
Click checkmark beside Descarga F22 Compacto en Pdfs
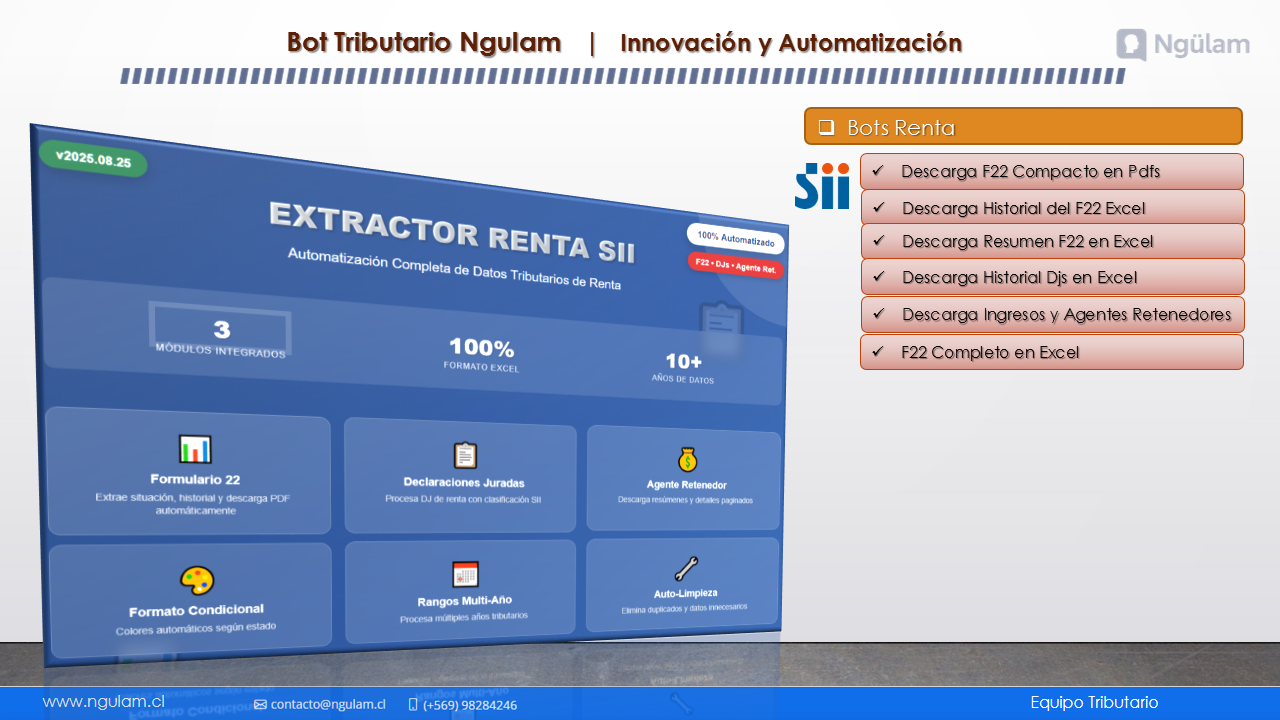[x=877, y=171]
